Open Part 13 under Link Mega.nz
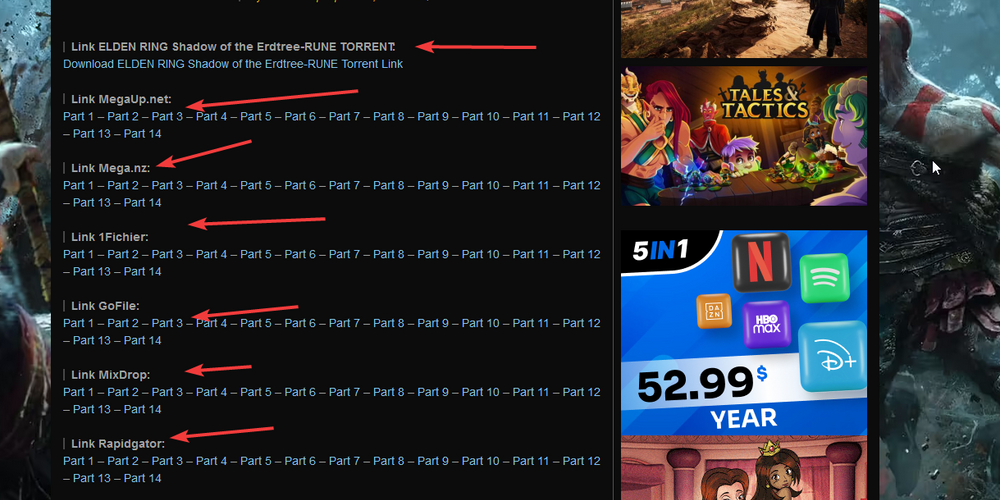Screen dimensions: 1000x500 coord(92,203)
